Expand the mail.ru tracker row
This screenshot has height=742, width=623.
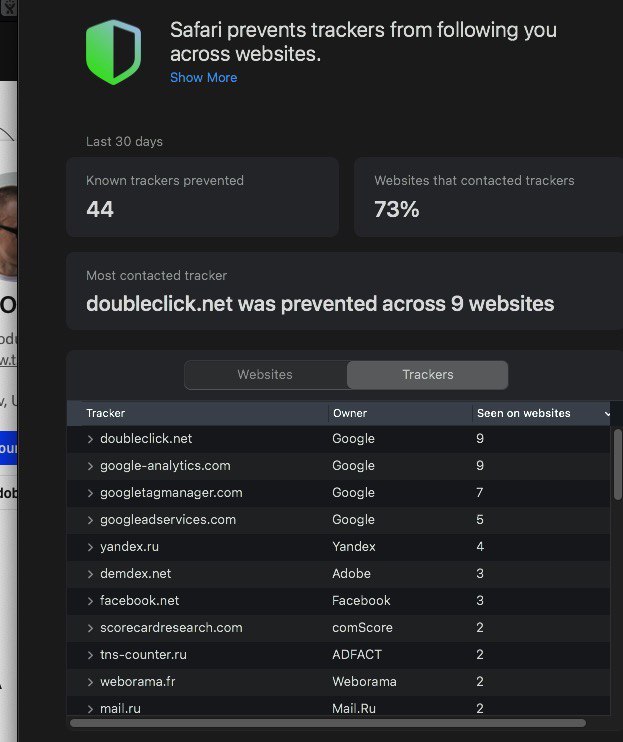90,709
